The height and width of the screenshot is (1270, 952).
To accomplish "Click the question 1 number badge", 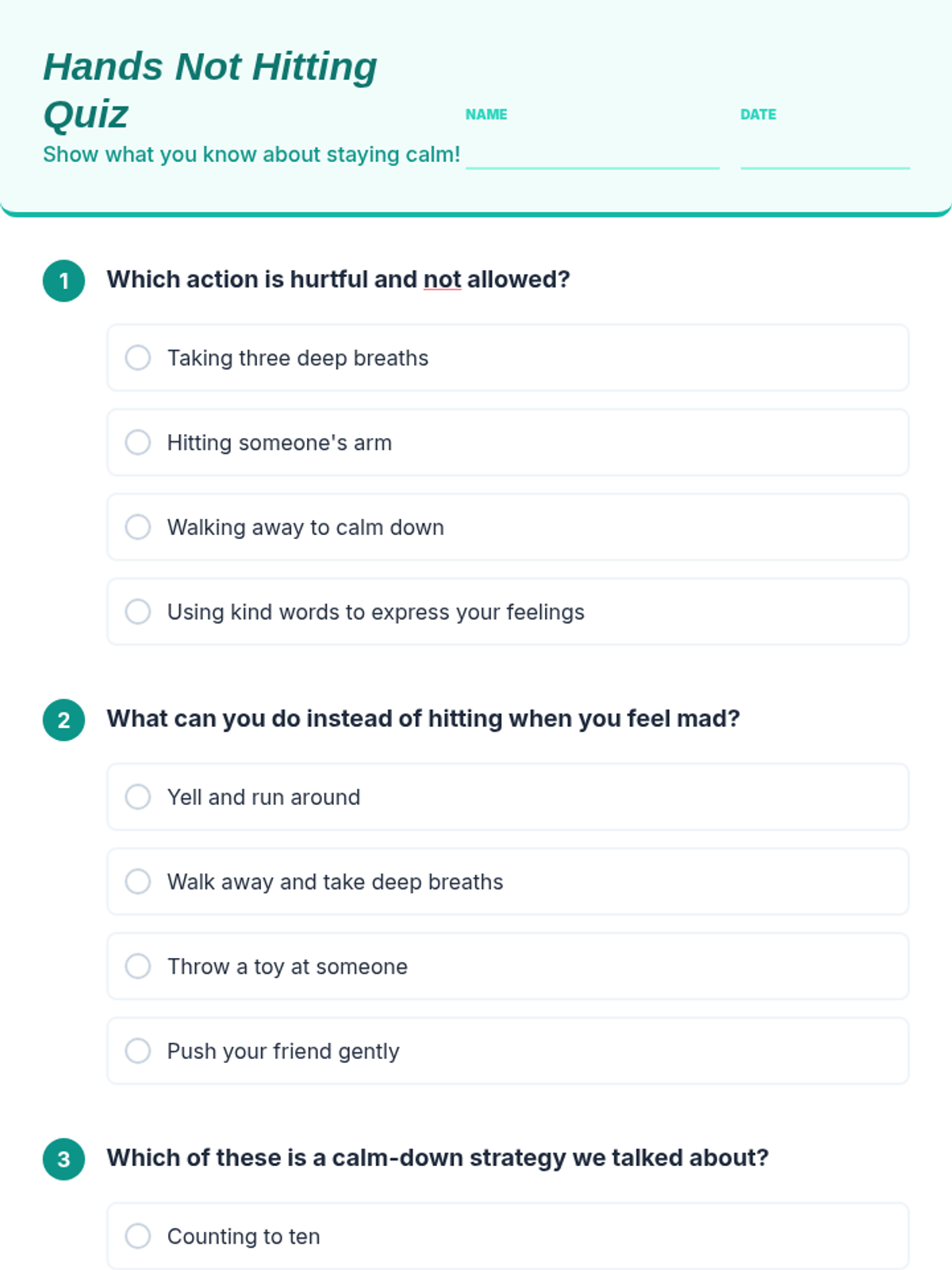I will pyautogui.click(x=64, y=281).
